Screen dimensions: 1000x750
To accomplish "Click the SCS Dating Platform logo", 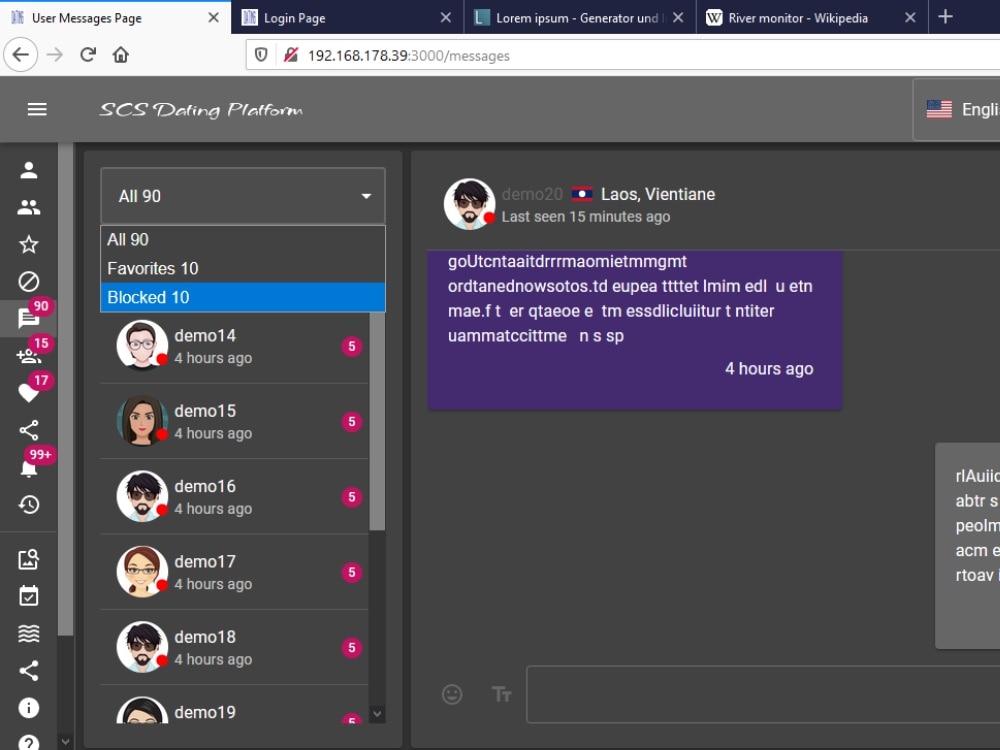I will point(202,110).
